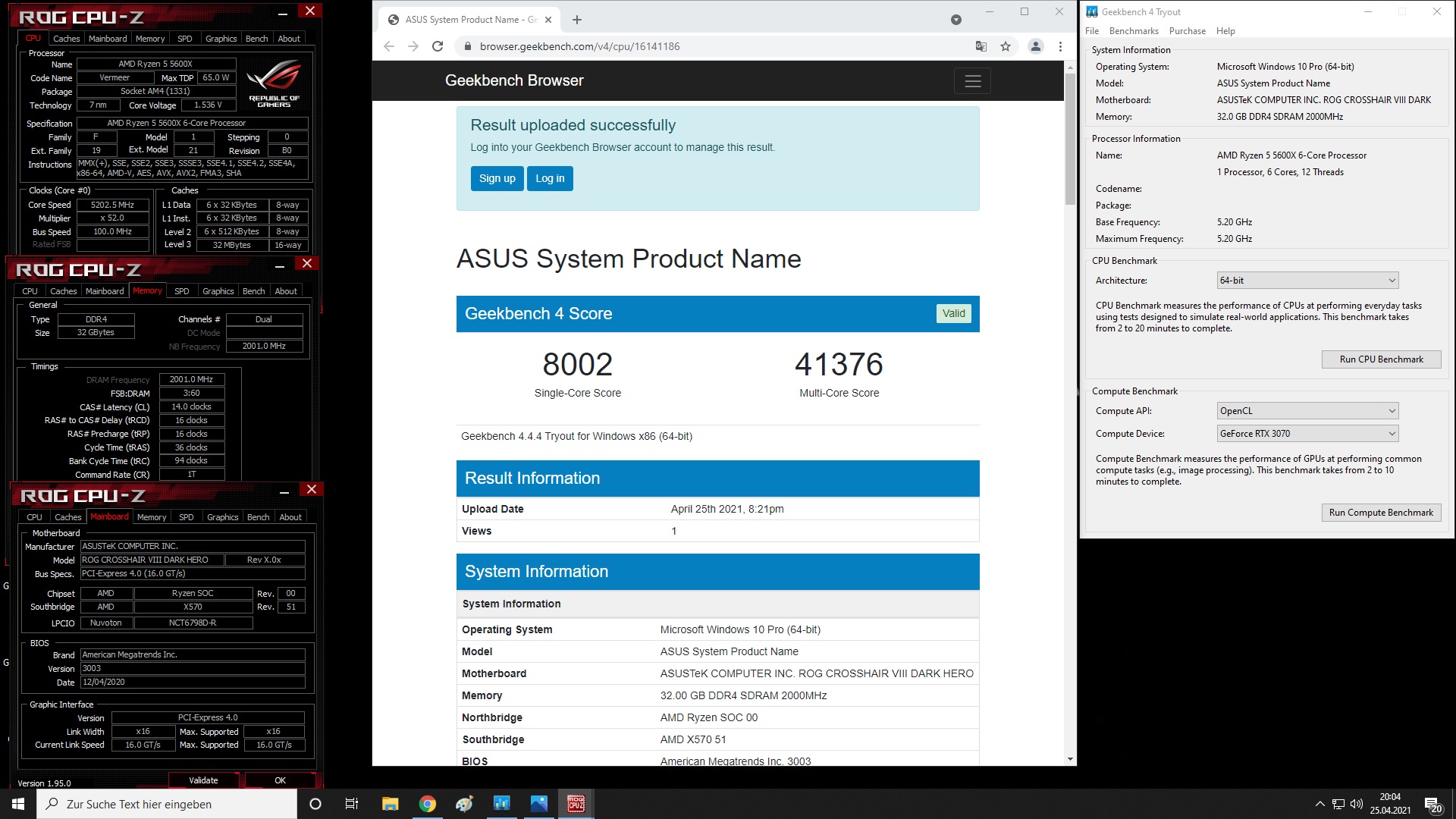Open Photos app taskbar icon

coord(539,804)
